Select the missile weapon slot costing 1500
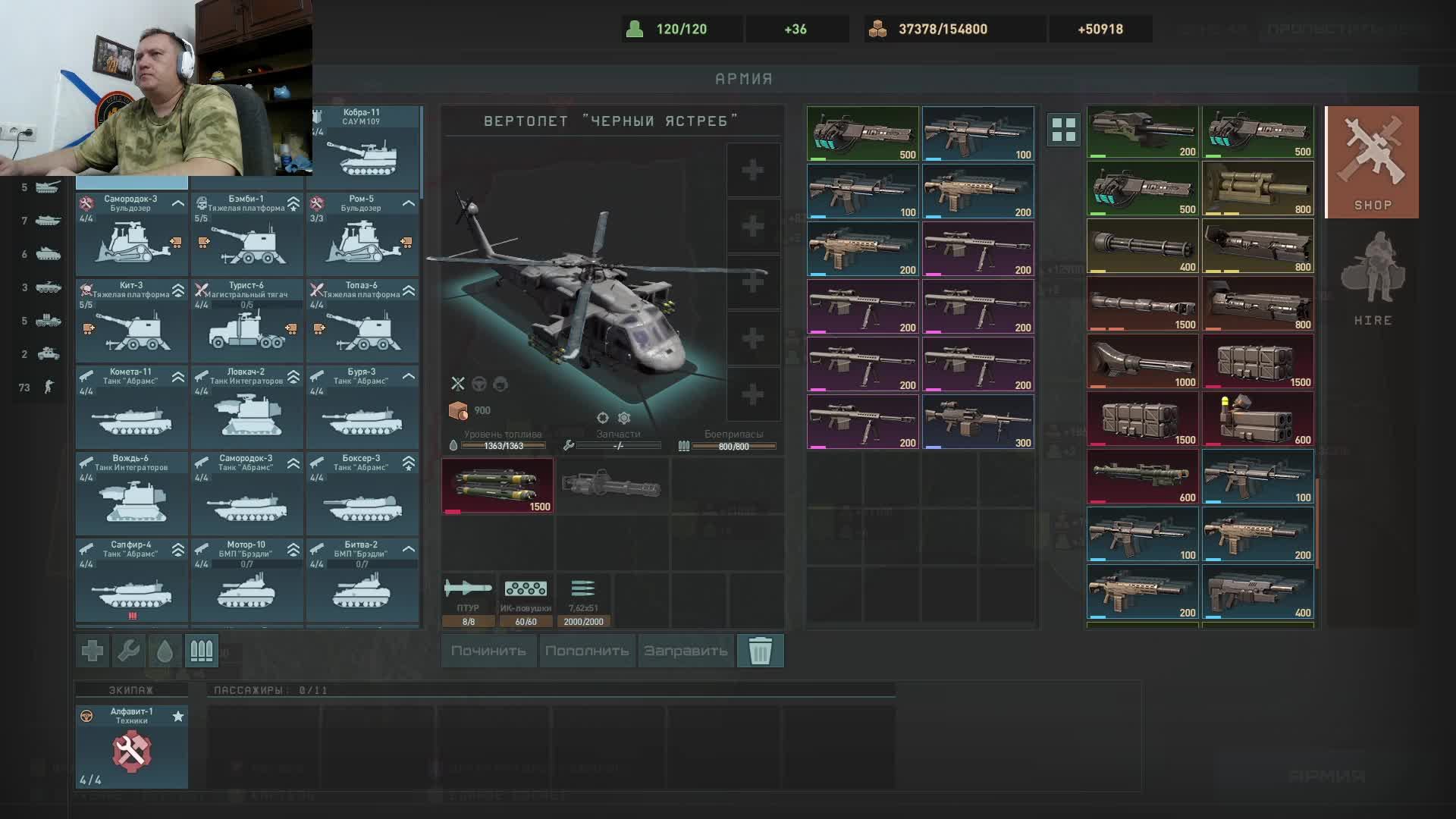Image resolution: width=1456 pixels, height=819 pixels. [497, 486]
